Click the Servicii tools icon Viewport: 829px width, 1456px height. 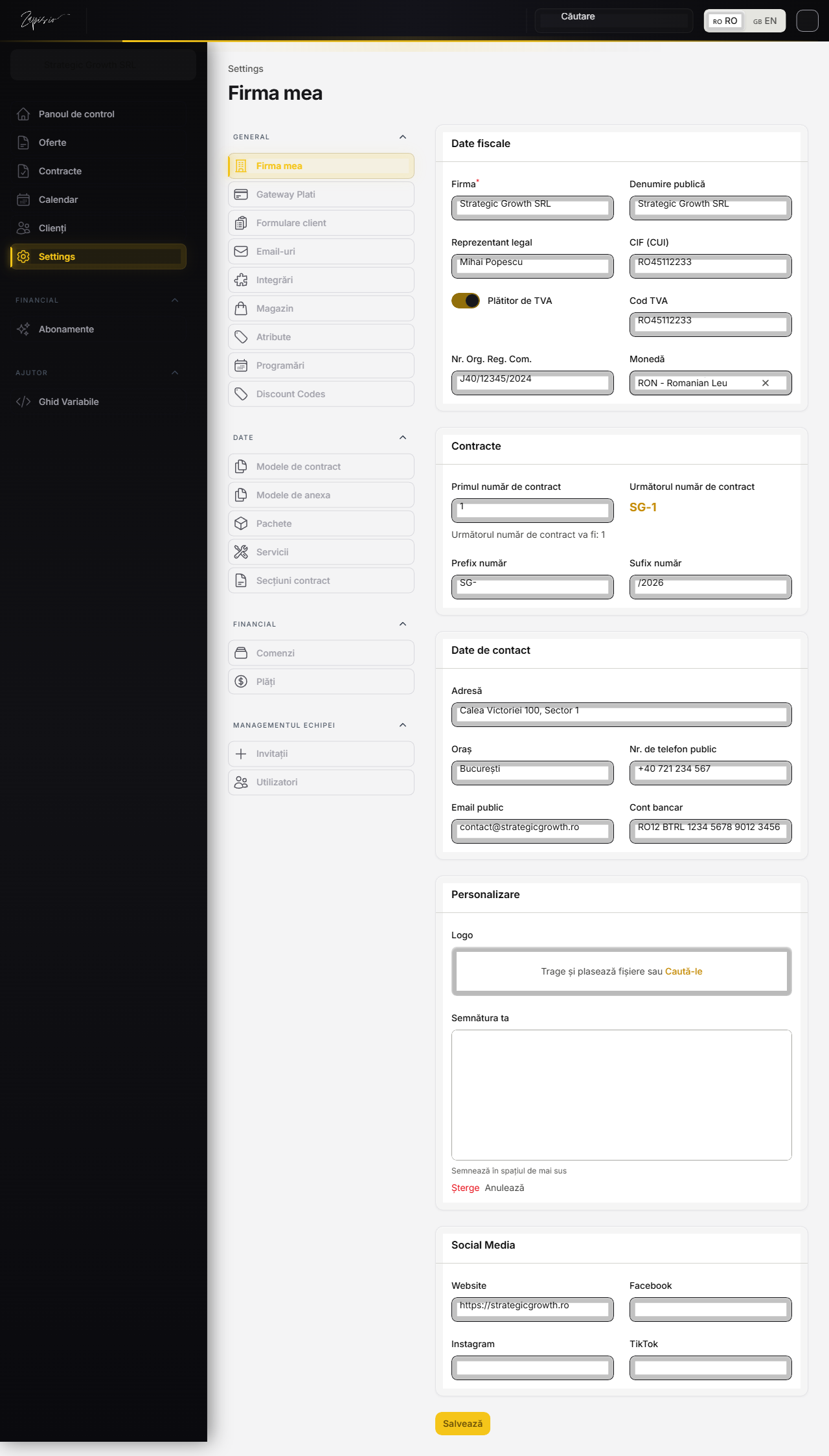241,552
